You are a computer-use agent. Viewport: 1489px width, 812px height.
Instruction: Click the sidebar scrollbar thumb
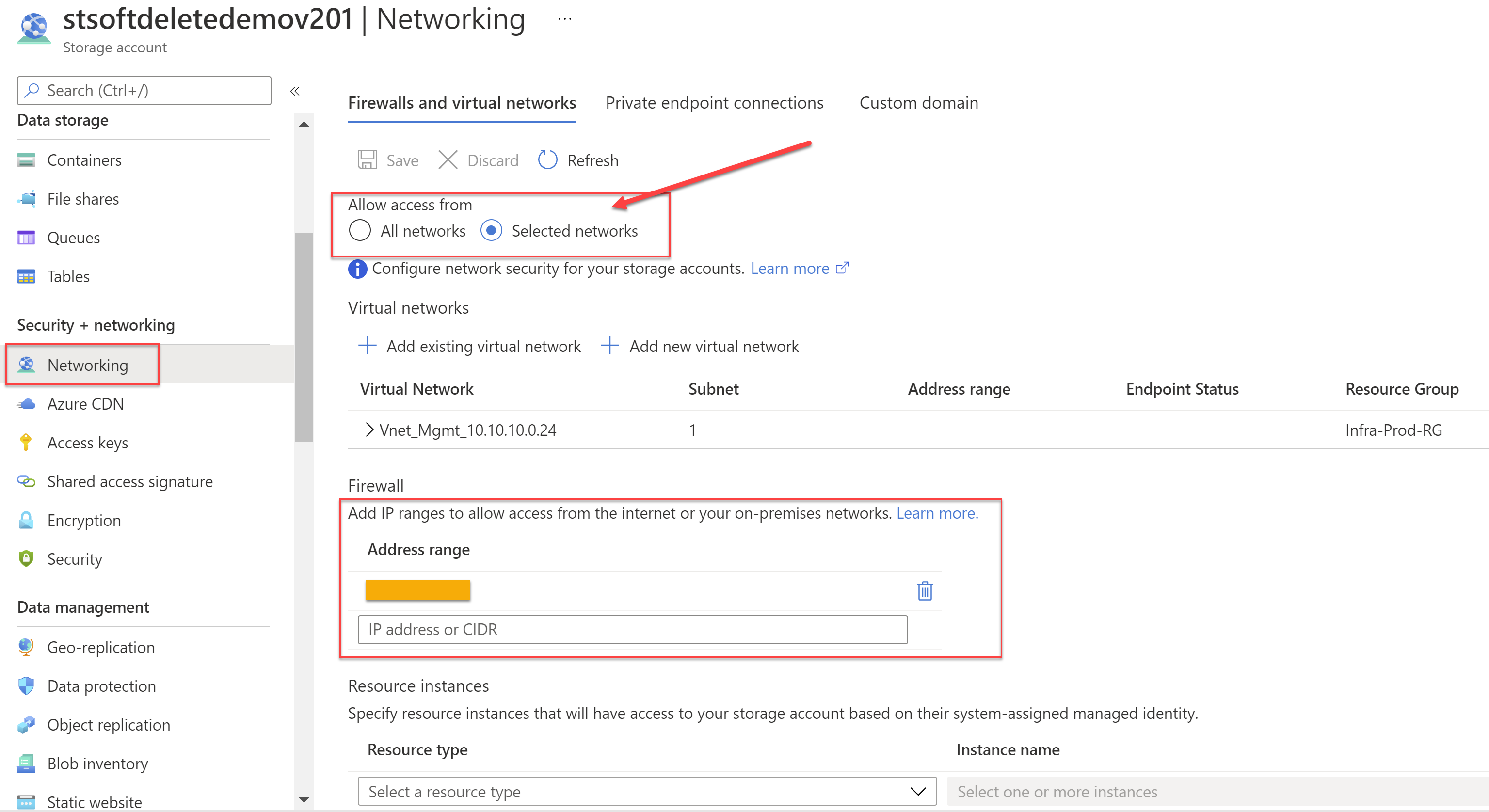pyautogui.click(x=304, y=337)
